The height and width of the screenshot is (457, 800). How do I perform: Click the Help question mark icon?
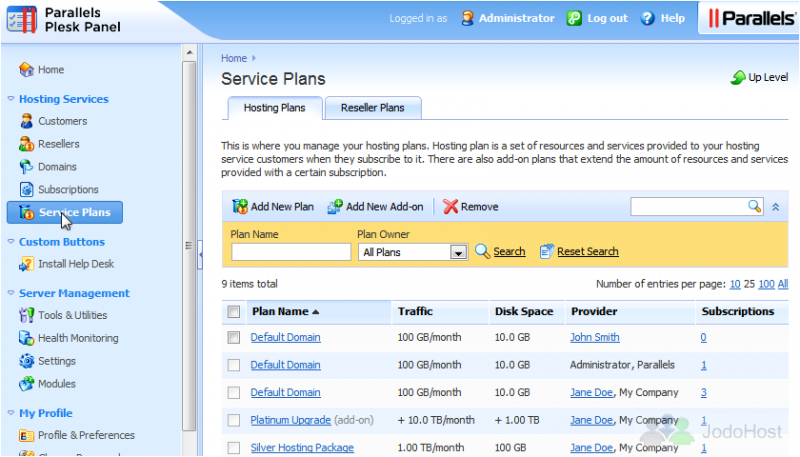(647, 18)
